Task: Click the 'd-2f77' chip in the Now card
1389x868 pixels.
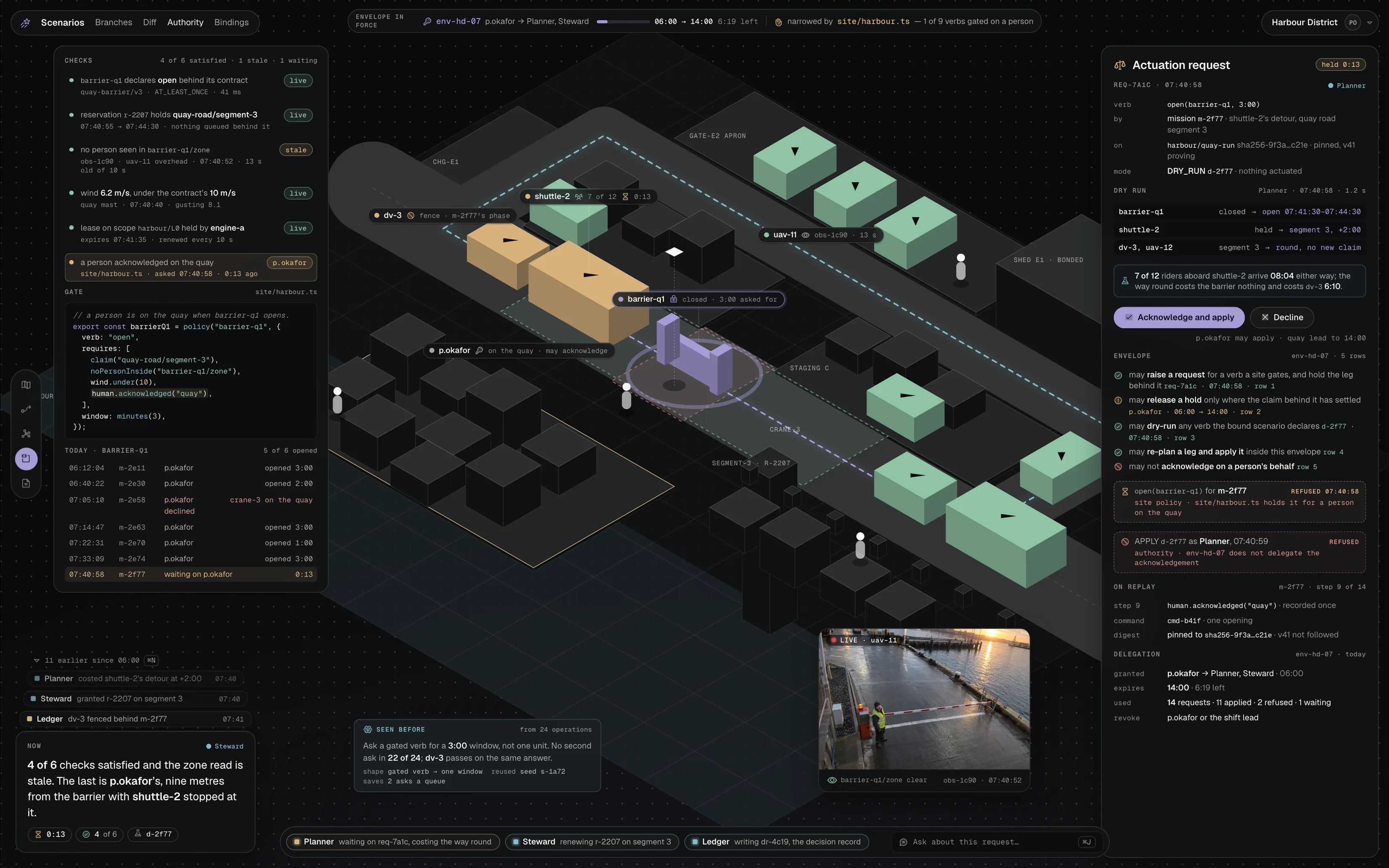Action: click(153, 834)
